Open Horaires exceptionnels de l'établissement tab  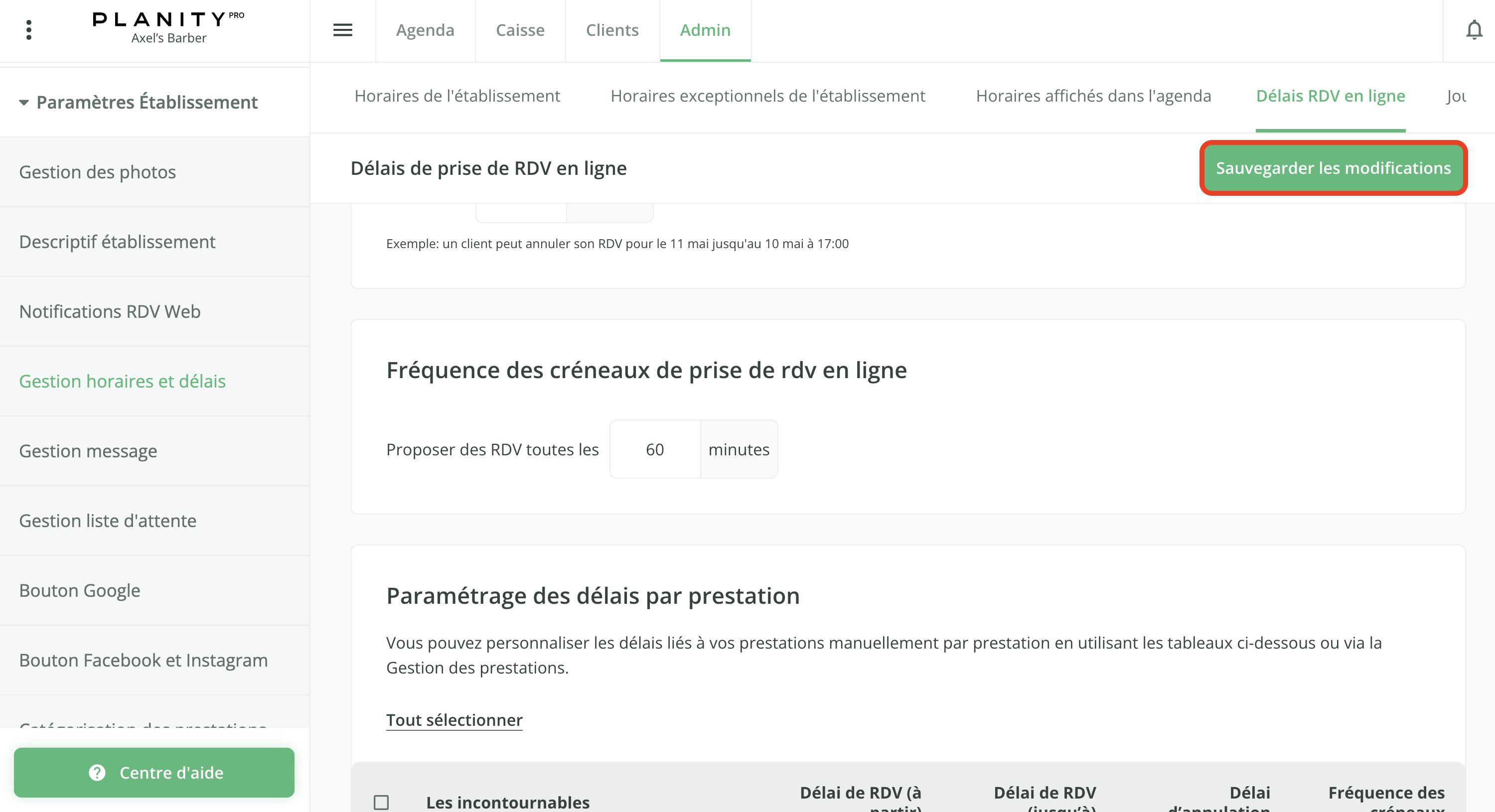(767, 96)
